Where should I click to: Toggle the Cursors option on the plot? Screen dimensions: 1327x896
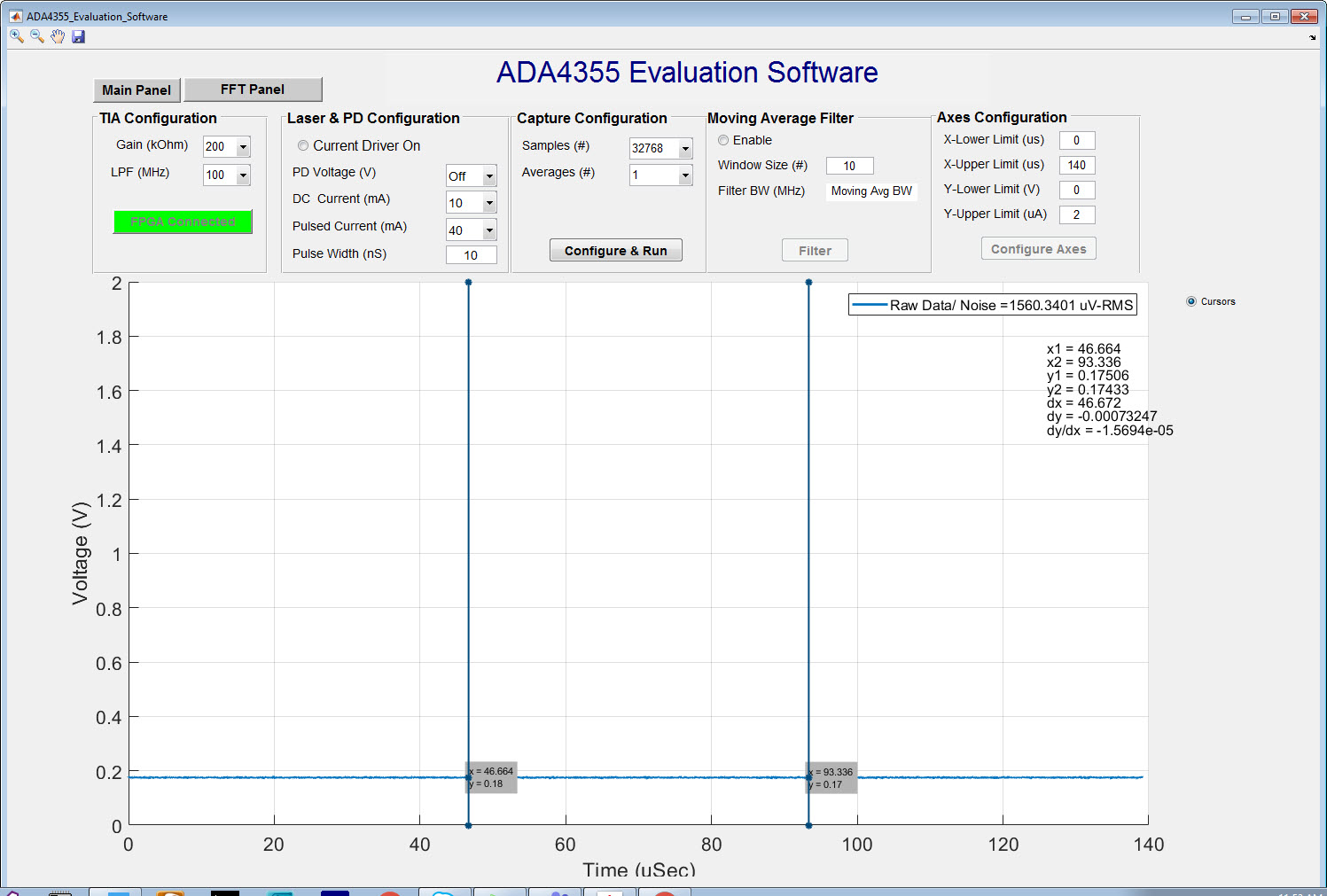[x=1191, y=301]
